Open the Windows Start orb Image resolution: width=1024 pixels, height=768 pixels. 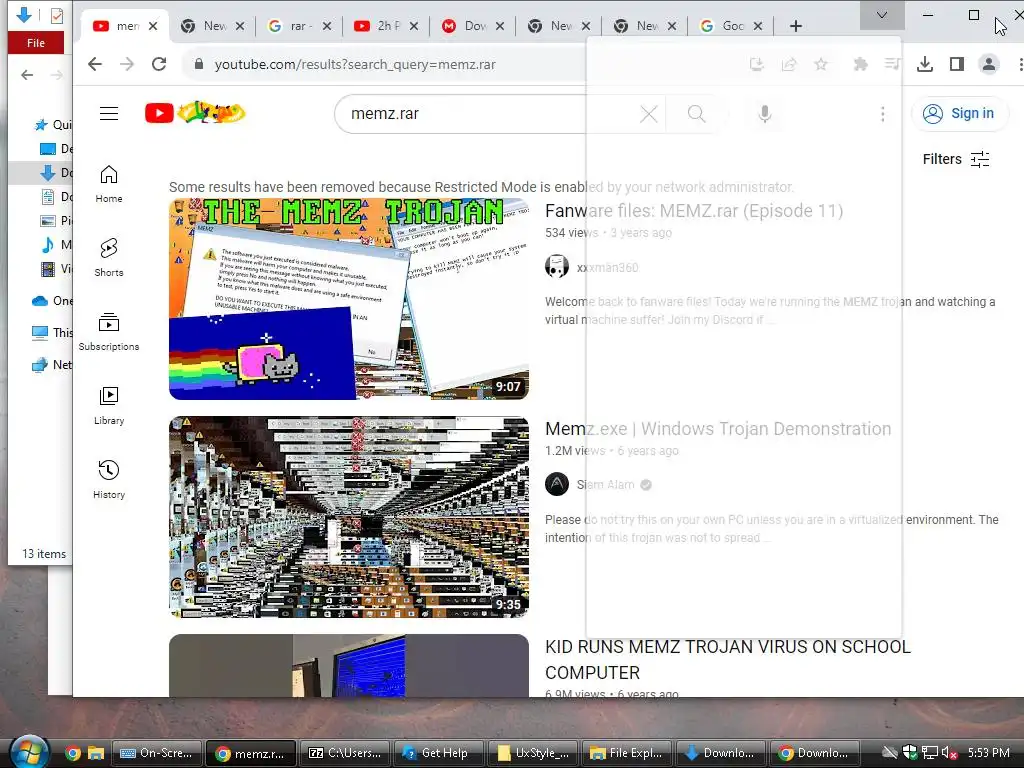(x=29, y=752)
